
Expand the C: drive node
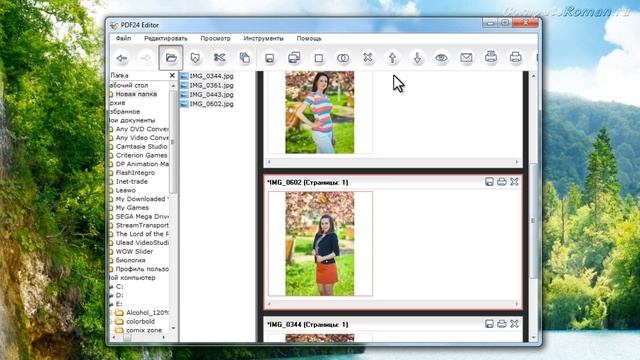[x=111, y=287]
